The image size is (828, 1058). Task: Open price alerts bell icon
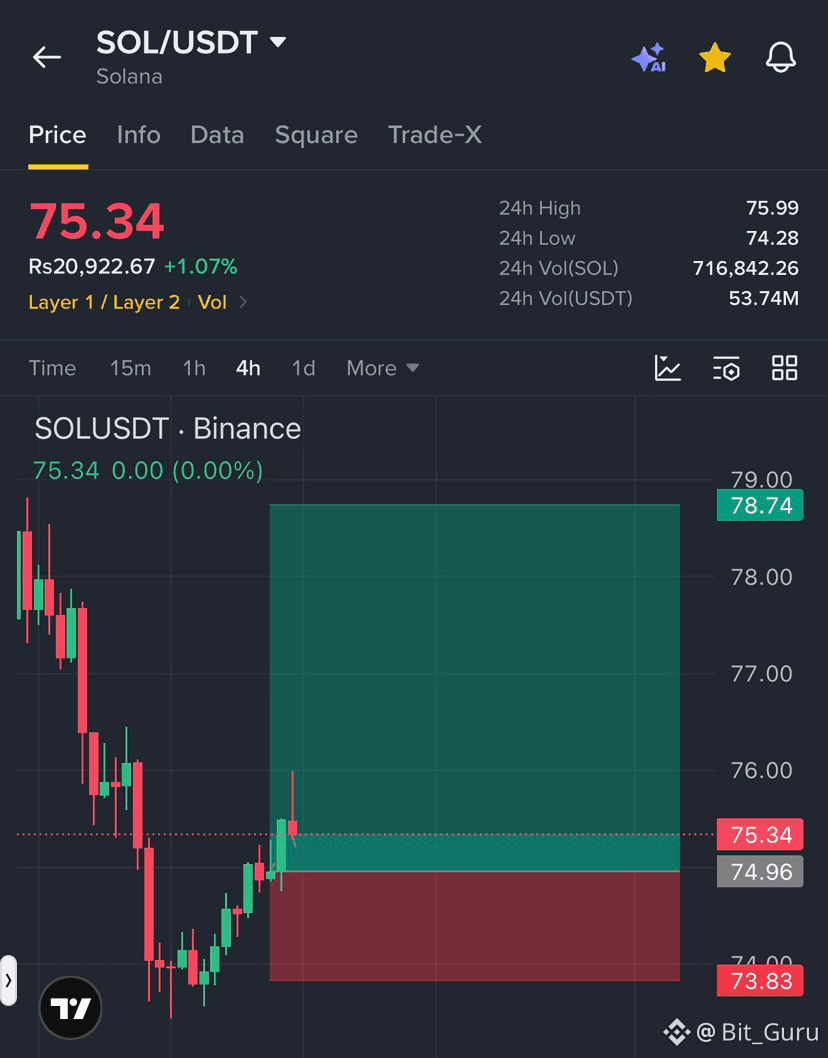[781, 57]
